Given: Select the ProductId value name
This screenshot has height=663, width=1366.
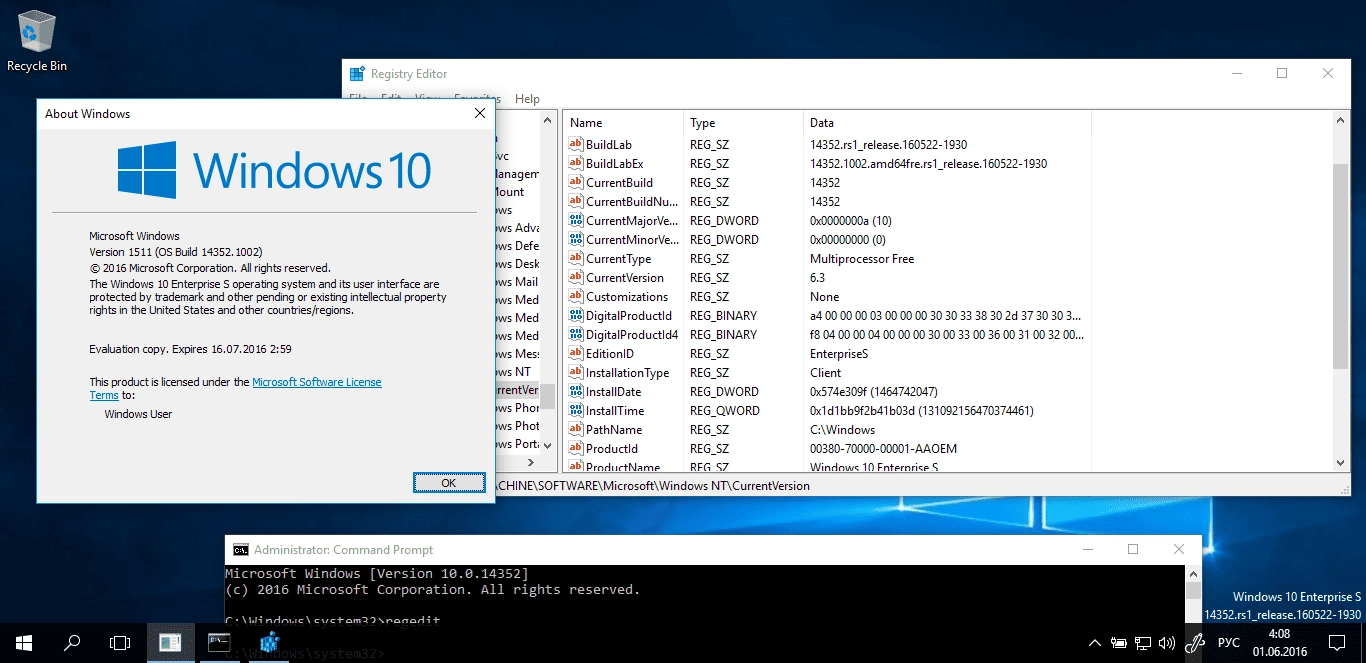Looking at the screenshot, I should [x=612, y=448].
